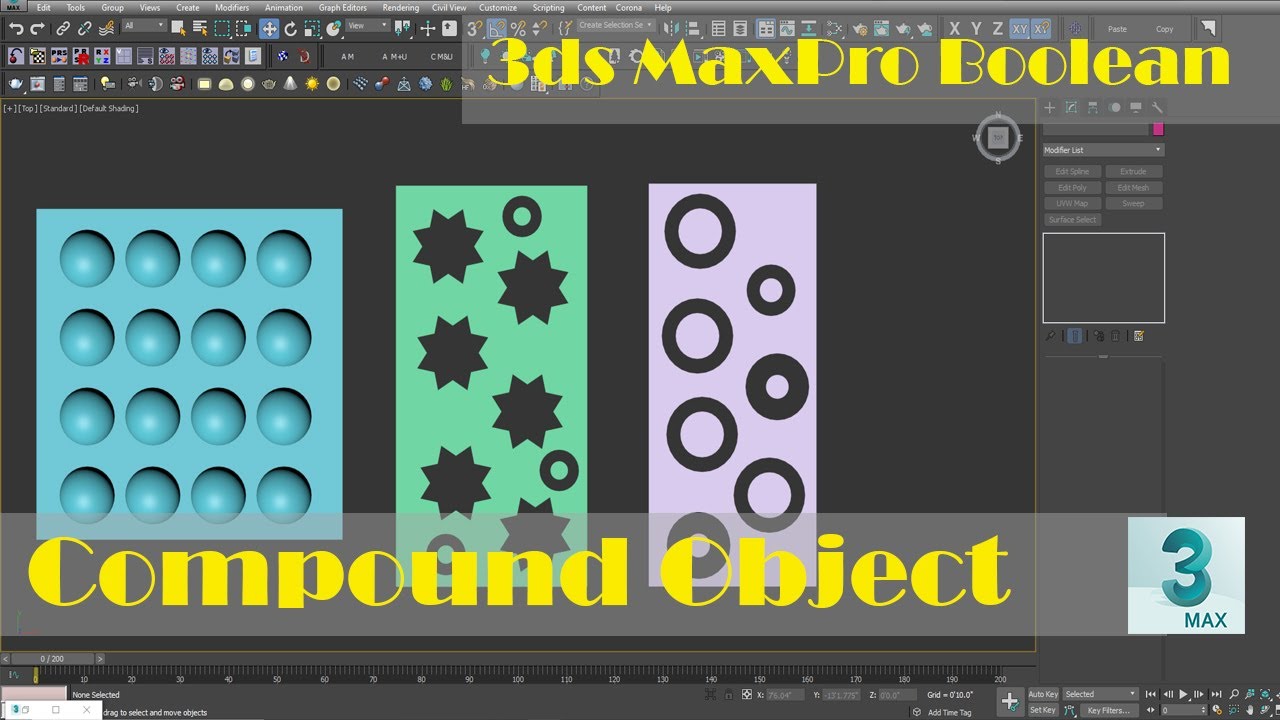Viewport: 1280px width, 720px height.
Task: Select the Link objects tool
Action: tap(63, 29)
